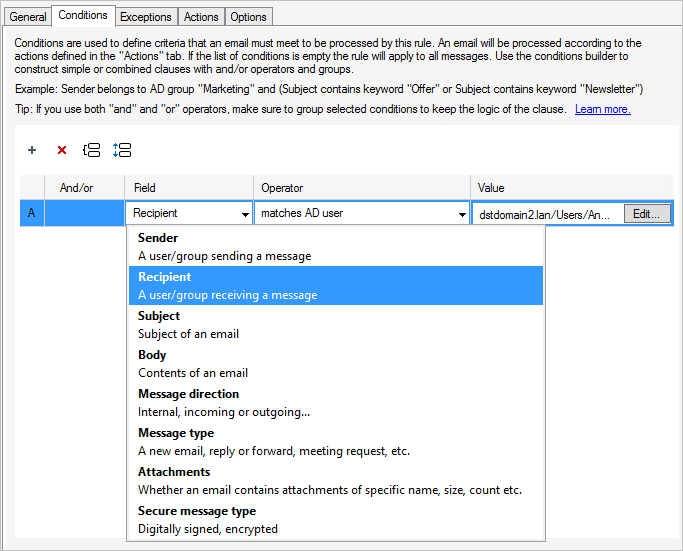
Task: Choose Sender from the field list
Action: (x=336, y=247)
